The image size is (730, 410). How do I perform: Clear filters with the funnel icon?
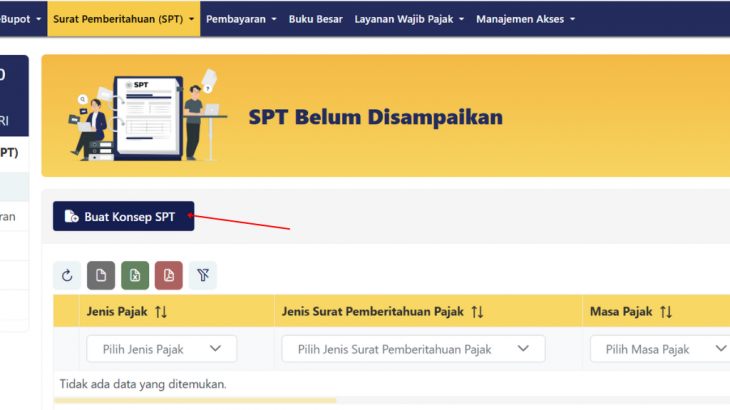pos(203,275)
